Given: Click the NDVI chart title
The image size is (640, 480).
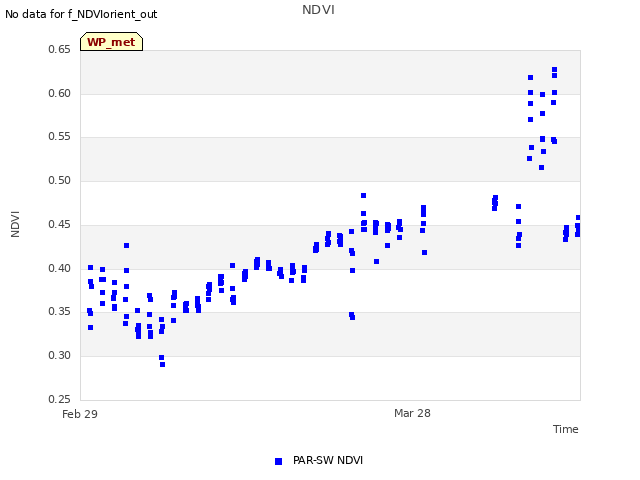Looking at the screenshot, I should [x=318, y=10].
